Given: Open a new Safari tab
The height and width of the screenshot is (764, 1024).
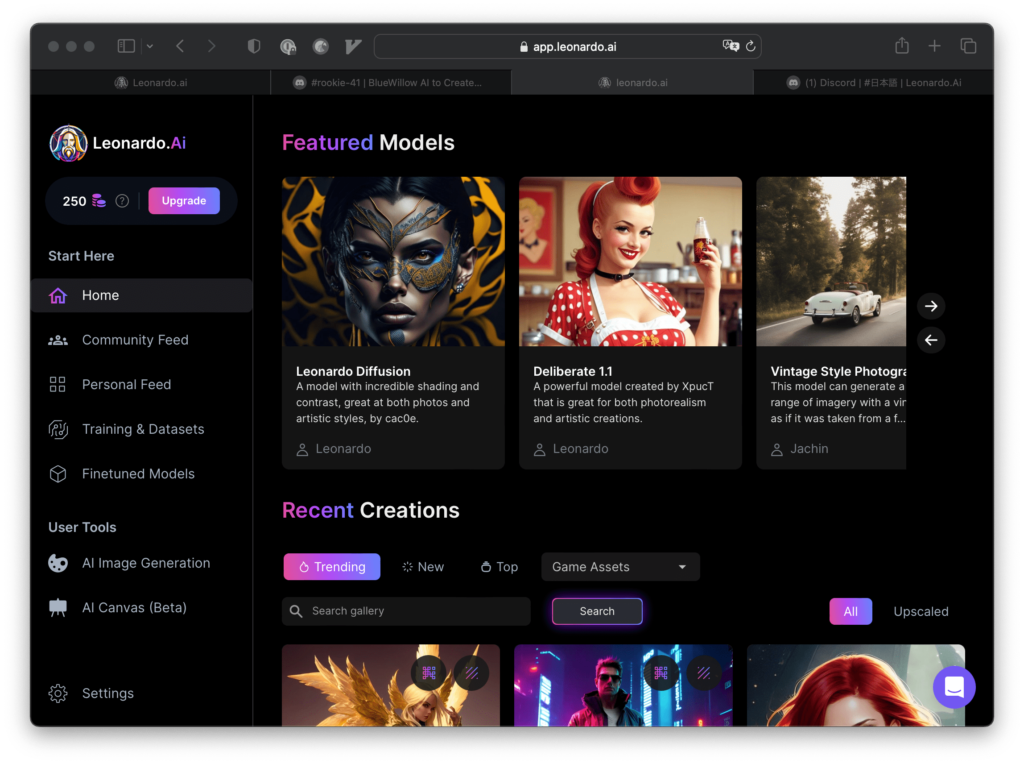Looking at the screenshot, I should pyautogui.click(x=935, y=46).
